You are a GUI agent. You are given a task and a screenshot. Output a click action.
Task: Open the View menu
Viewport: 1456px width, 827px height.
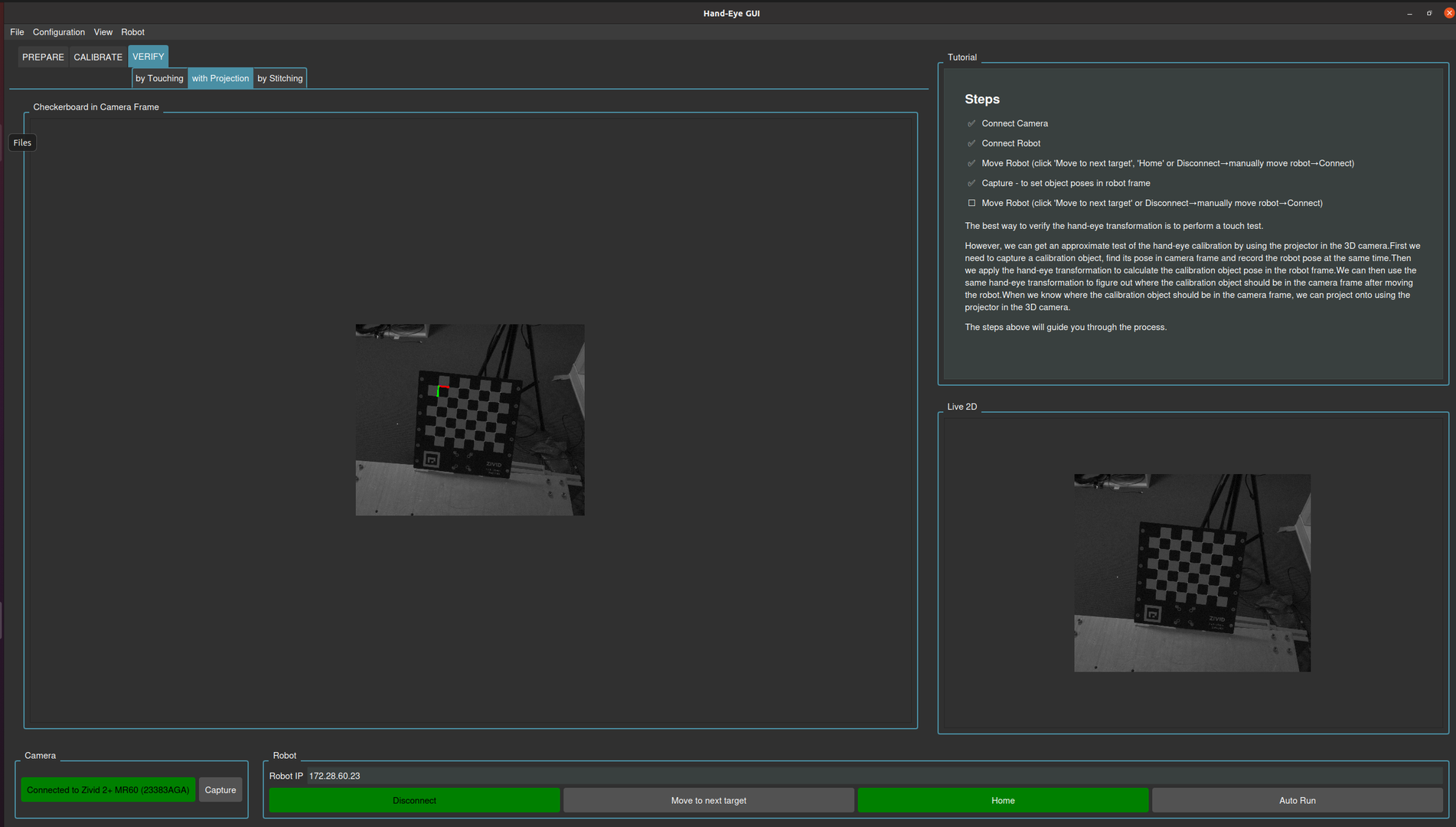pos(103,32)
